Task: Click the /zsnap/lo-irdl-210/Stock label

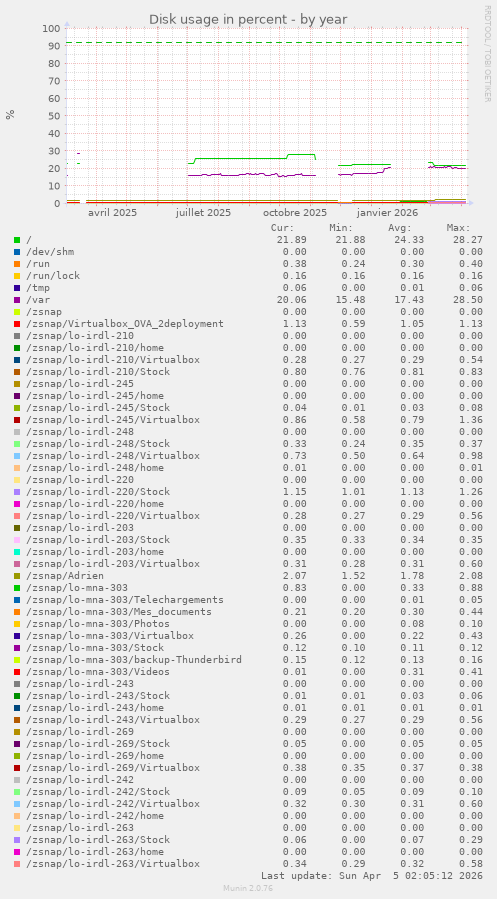Action: 98,372
